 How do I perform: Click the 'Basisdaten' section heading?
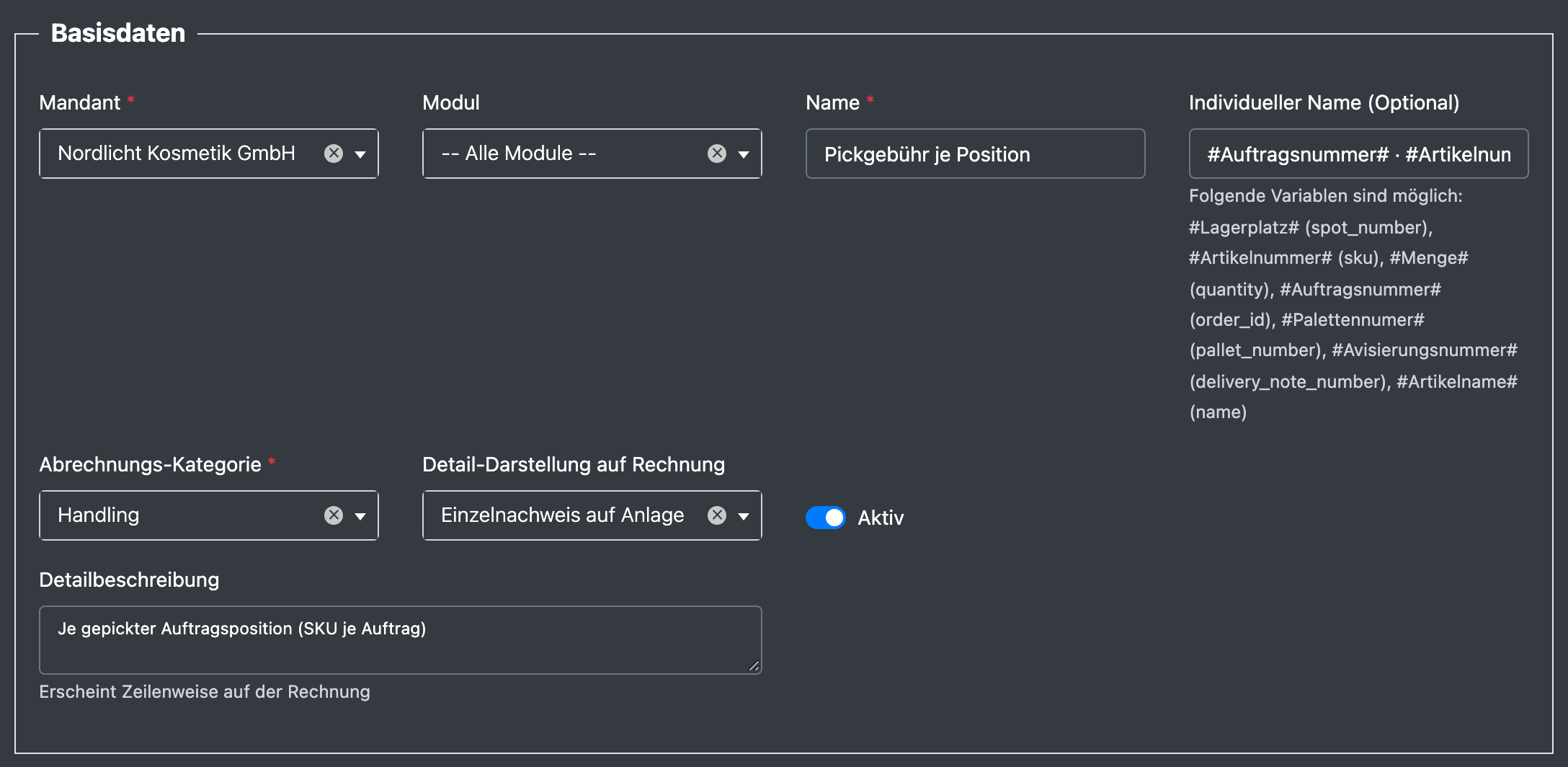(x=118, y=33)
